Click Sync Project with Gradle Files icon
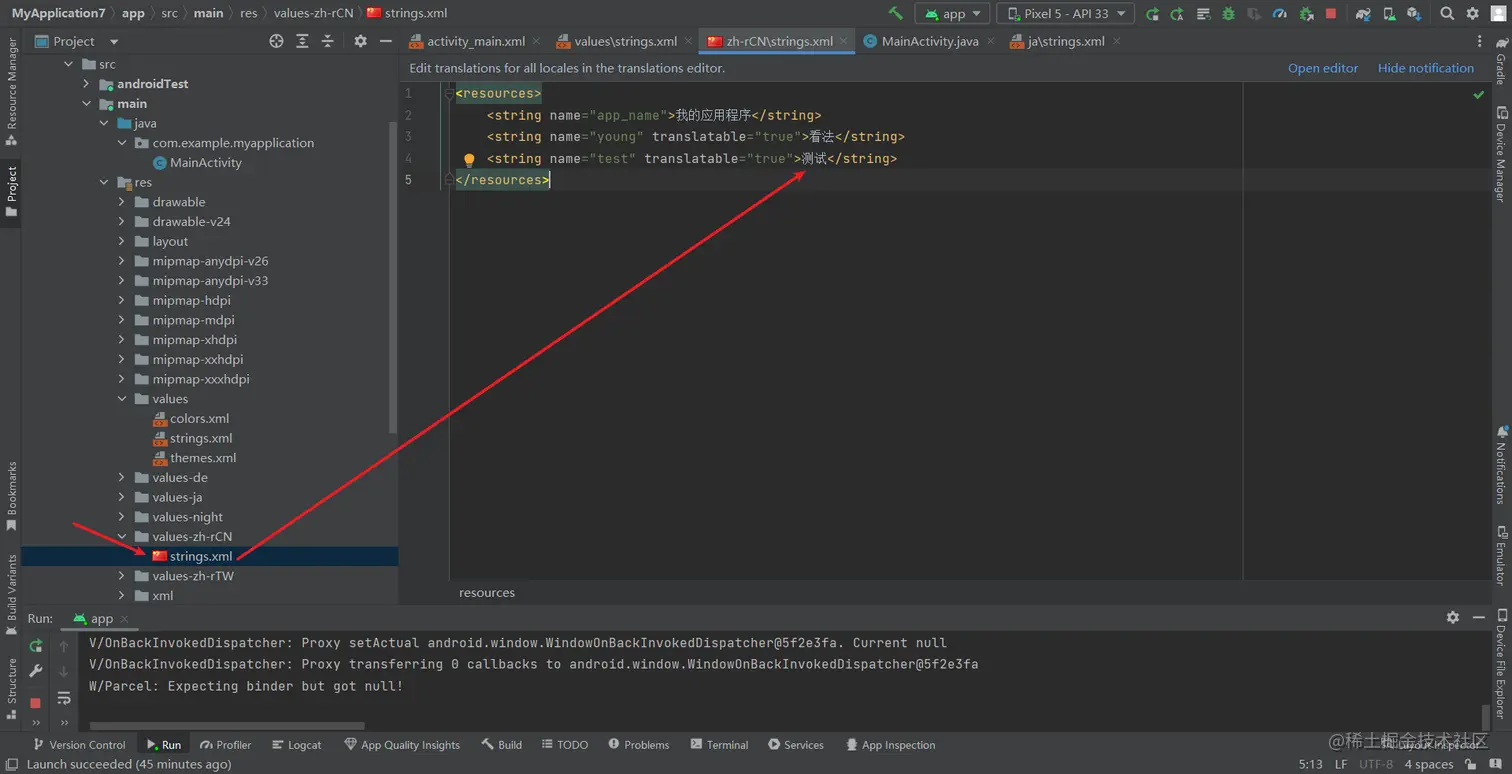Viewport: 1512px width, 774px height. click(1363, 13)
